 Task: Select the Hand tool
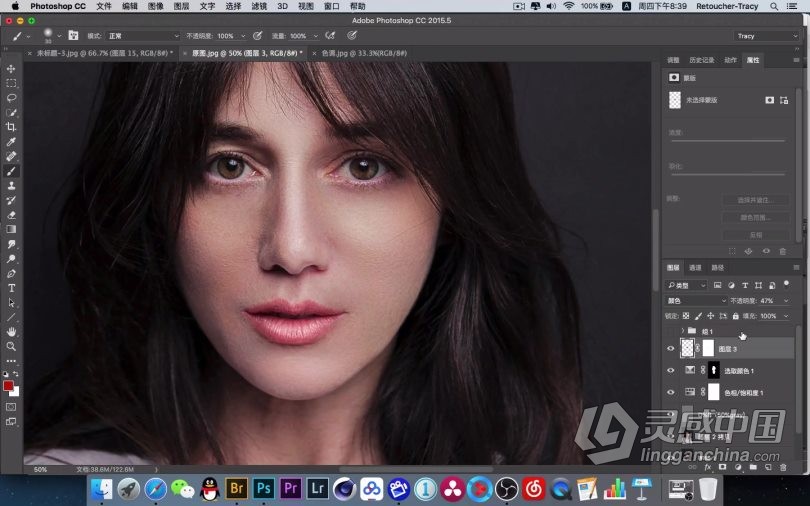click(11, 331)
